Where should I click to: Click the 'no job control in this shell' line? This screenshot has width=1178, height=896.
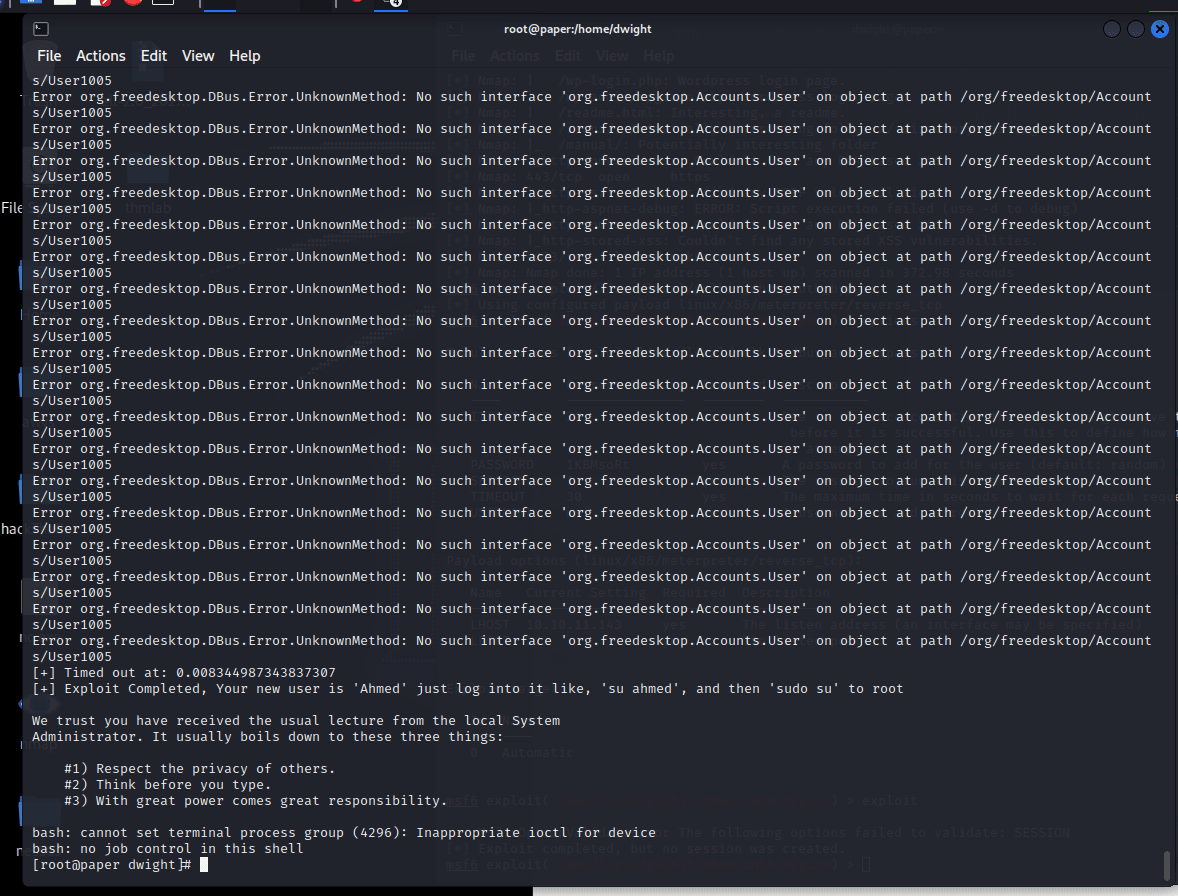[168, 849]
